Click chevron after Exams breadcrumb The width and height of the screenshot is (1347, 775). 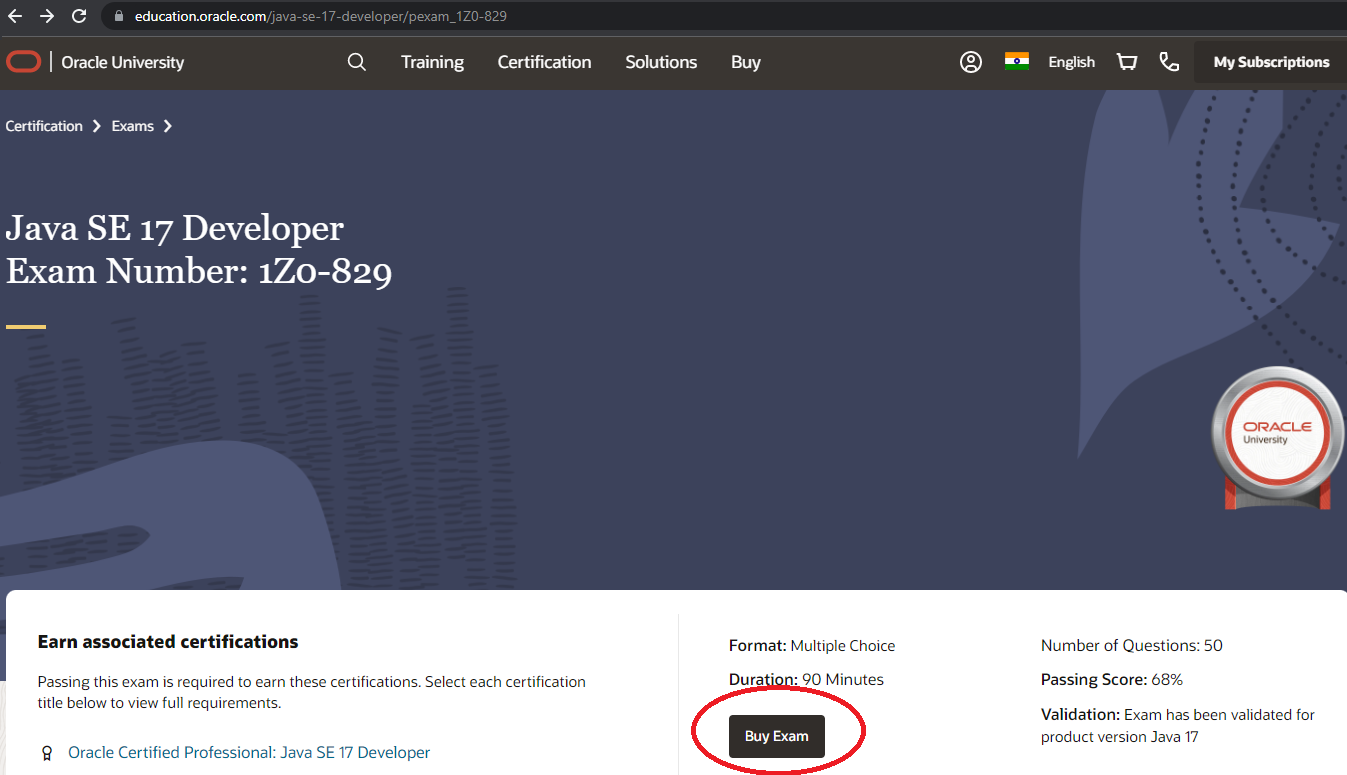[x=168, y=126]
